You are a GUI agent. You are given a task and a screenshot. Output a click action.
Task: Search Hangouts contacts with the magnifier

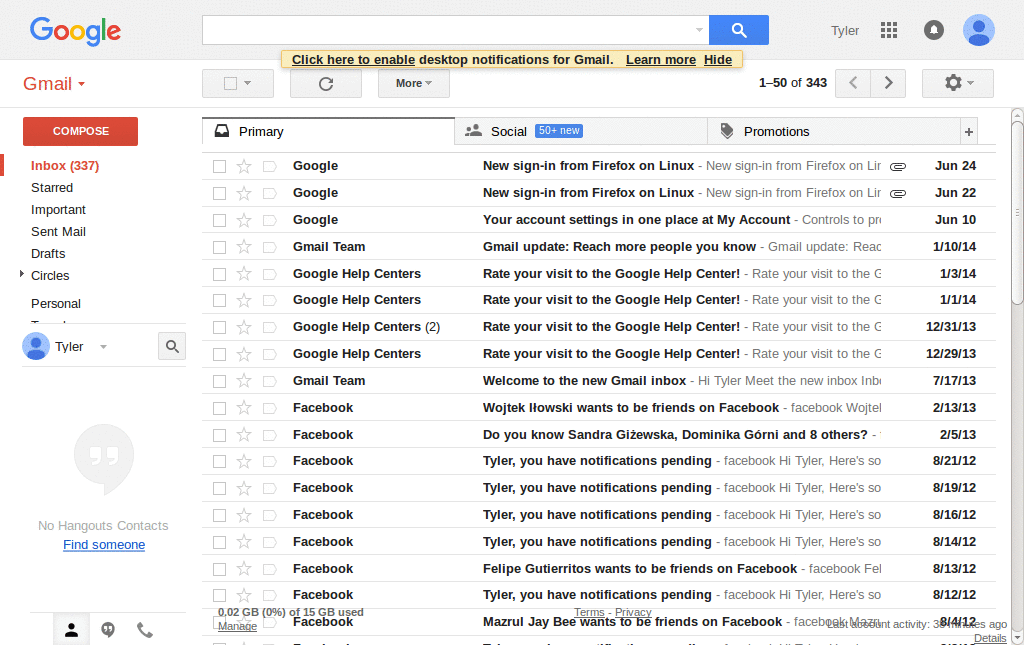(172, 346)
